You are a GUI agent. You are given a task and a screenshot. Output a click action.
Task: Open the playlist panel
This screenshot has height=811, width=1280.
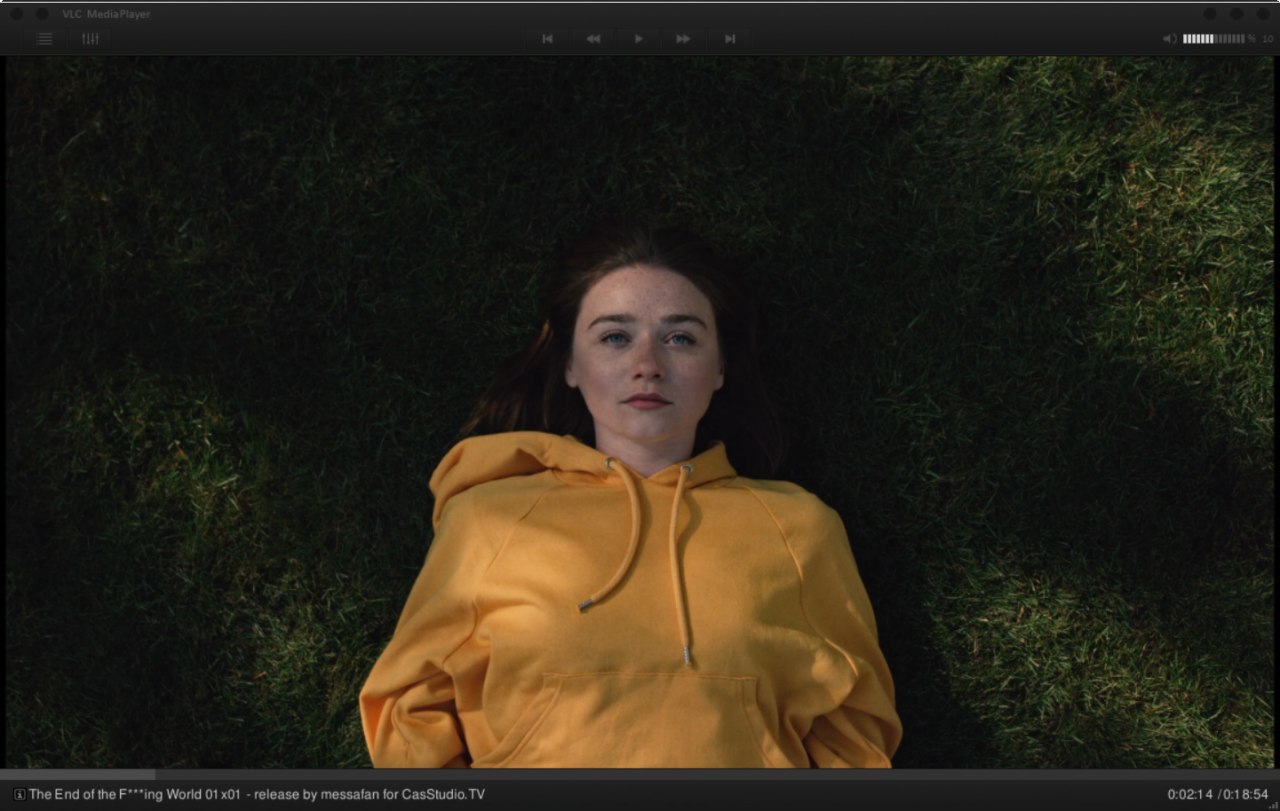point(44,39)
